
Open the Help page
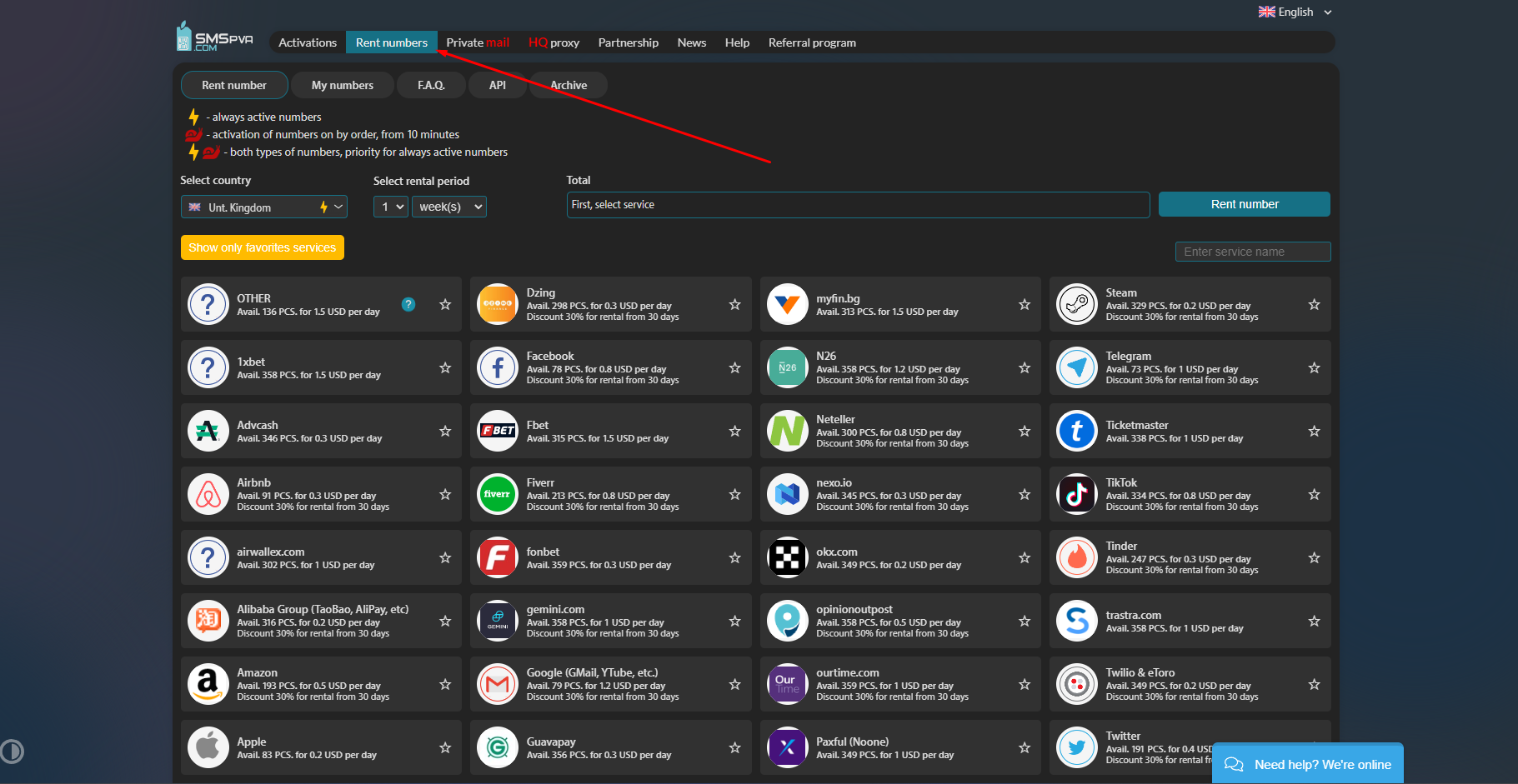pos(737,42)
